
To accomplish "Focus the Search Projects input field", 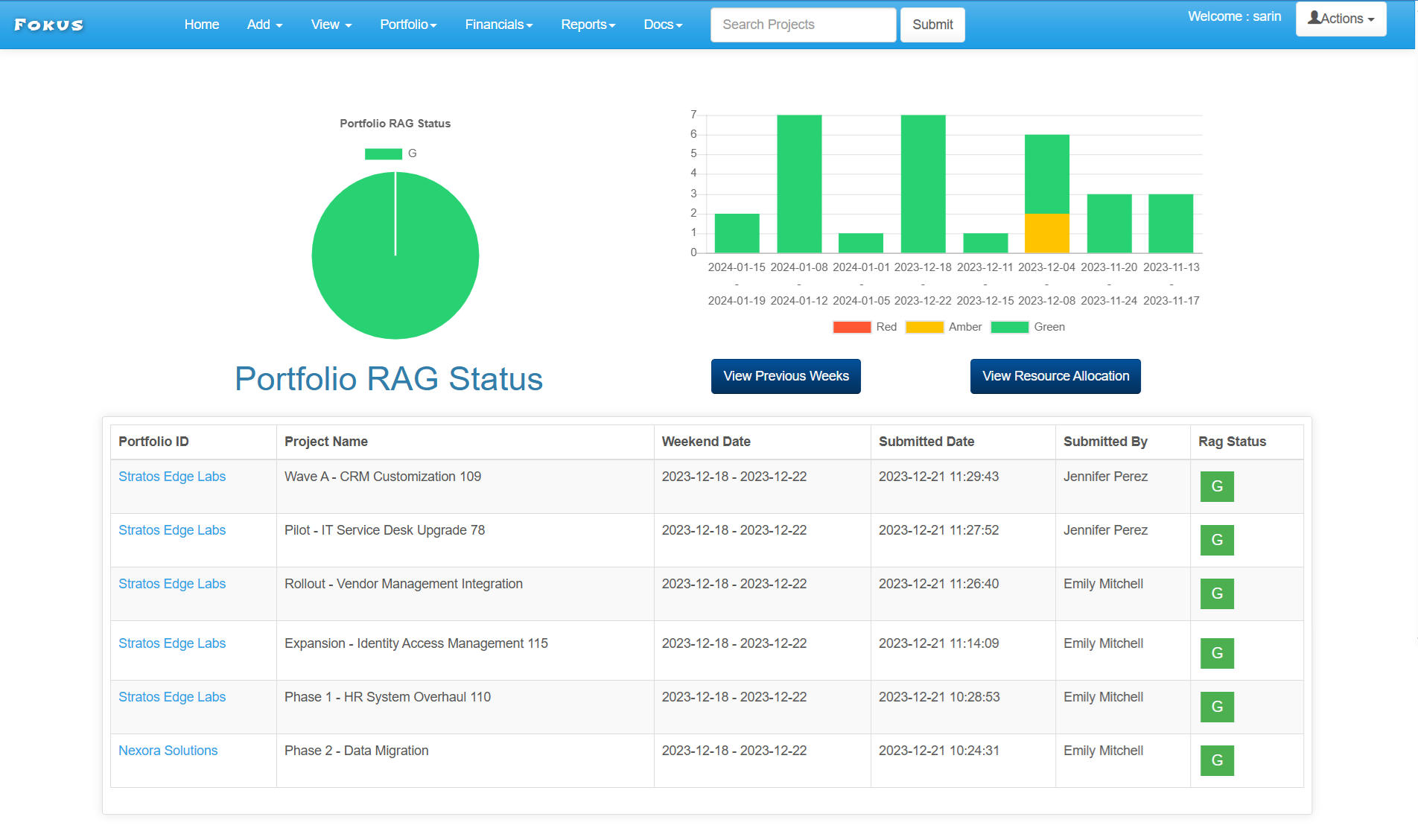I will 803,25.
